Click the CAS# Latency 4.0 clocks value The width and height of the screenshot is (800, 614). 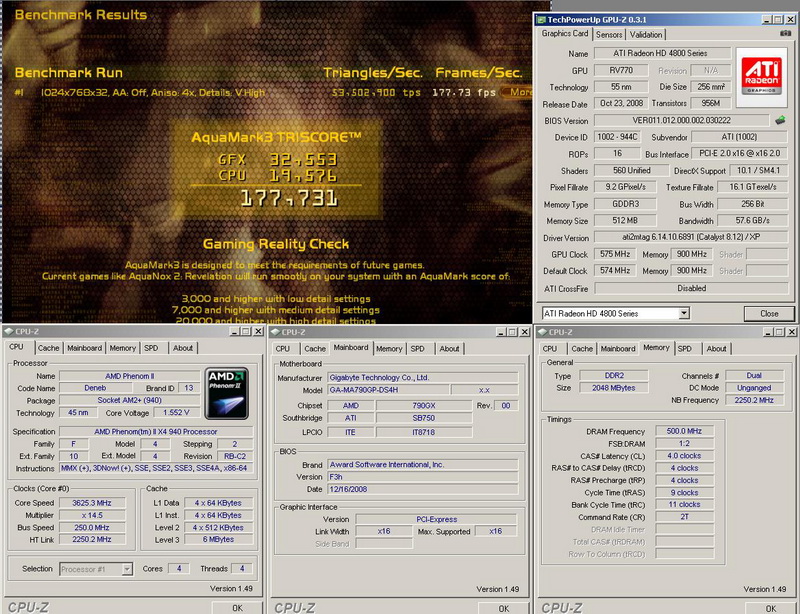coord(684,456)
